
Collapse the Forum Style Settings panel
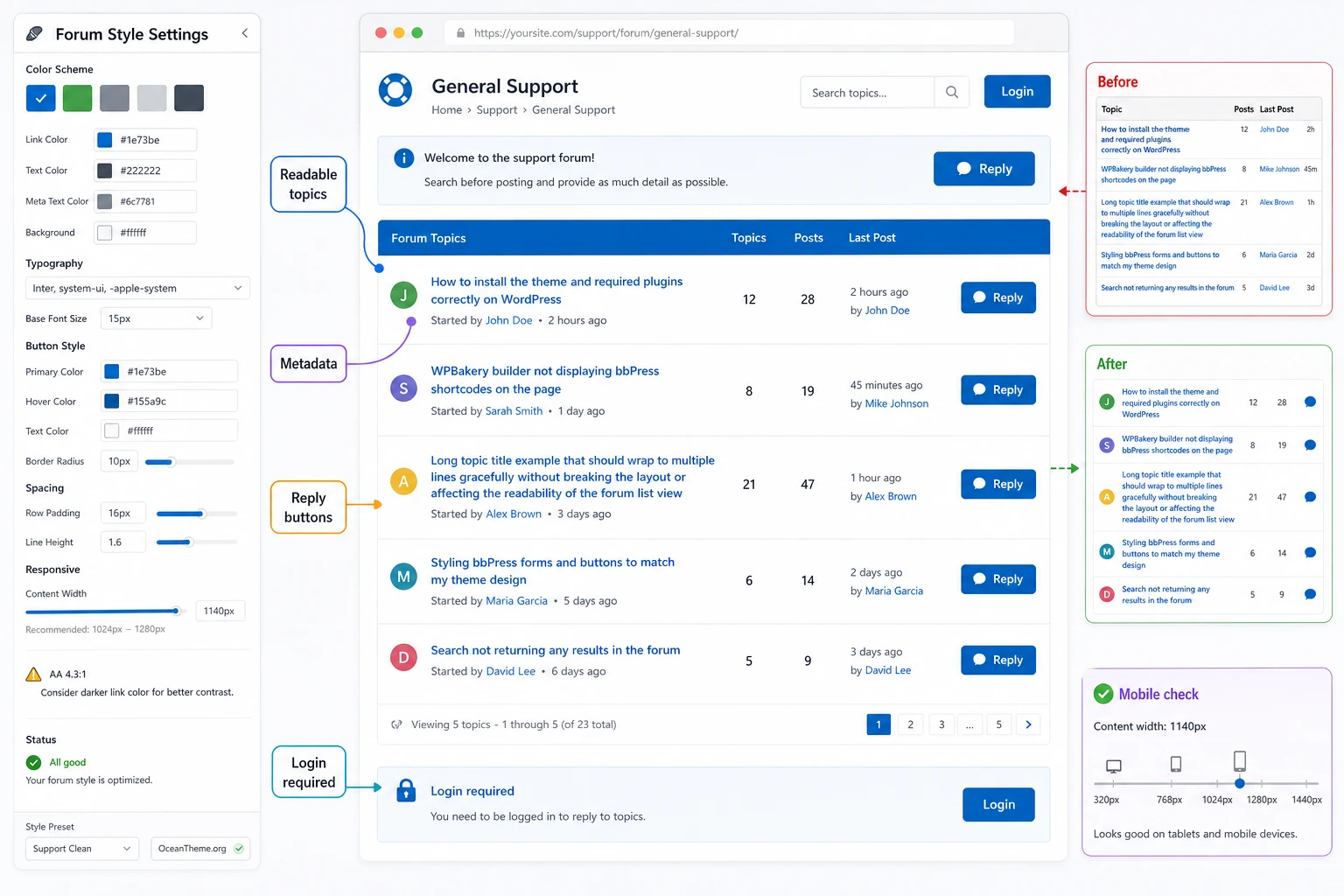click(x=244, y=33)
